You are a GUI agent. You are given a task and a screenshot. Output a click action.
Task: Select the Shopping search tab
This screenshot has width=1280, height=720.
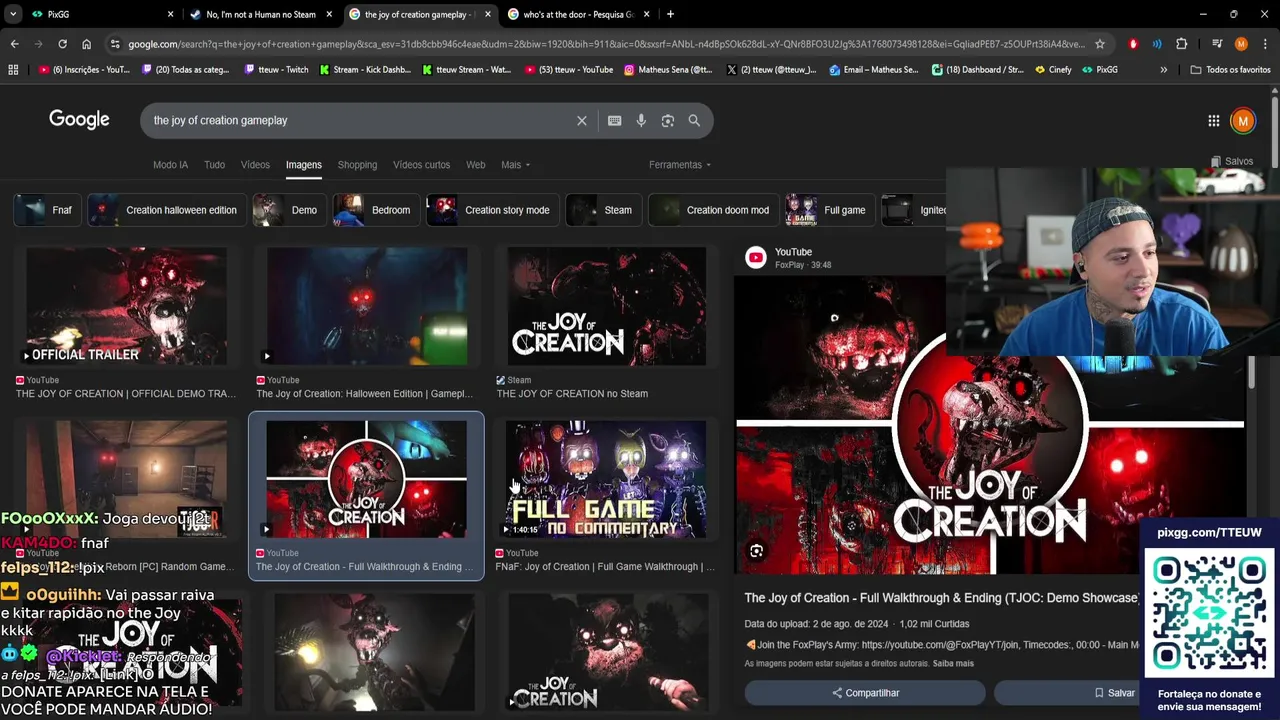357,165
